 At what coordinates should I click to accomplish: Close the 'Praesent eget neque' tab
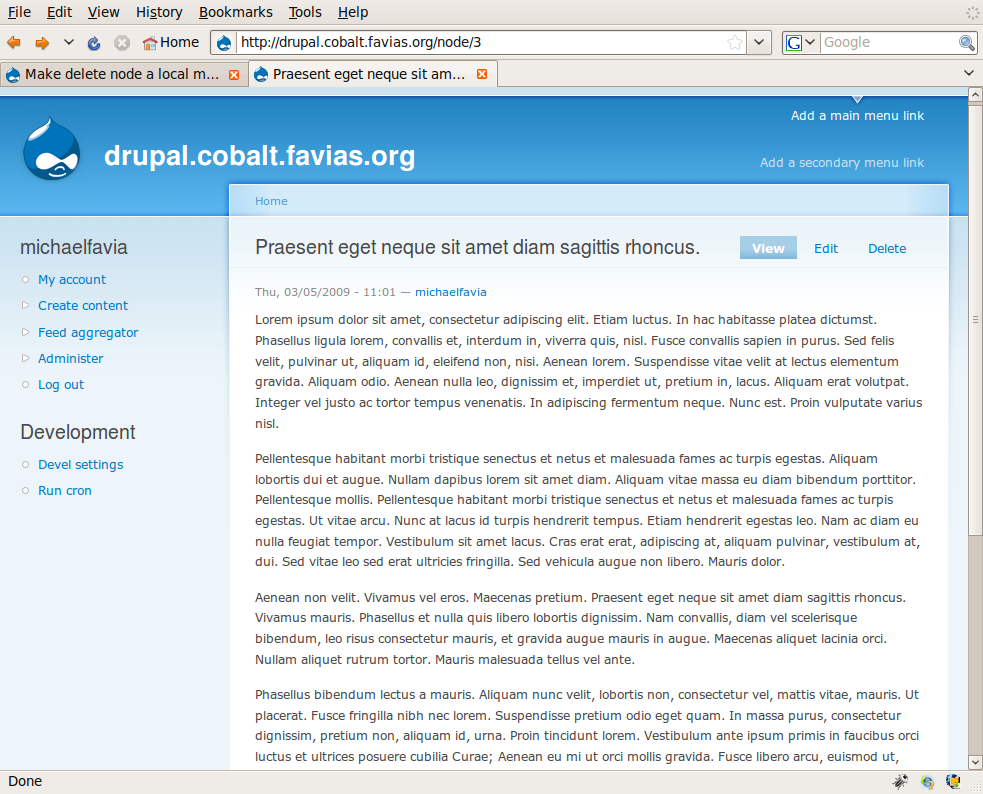click(482, 74)
